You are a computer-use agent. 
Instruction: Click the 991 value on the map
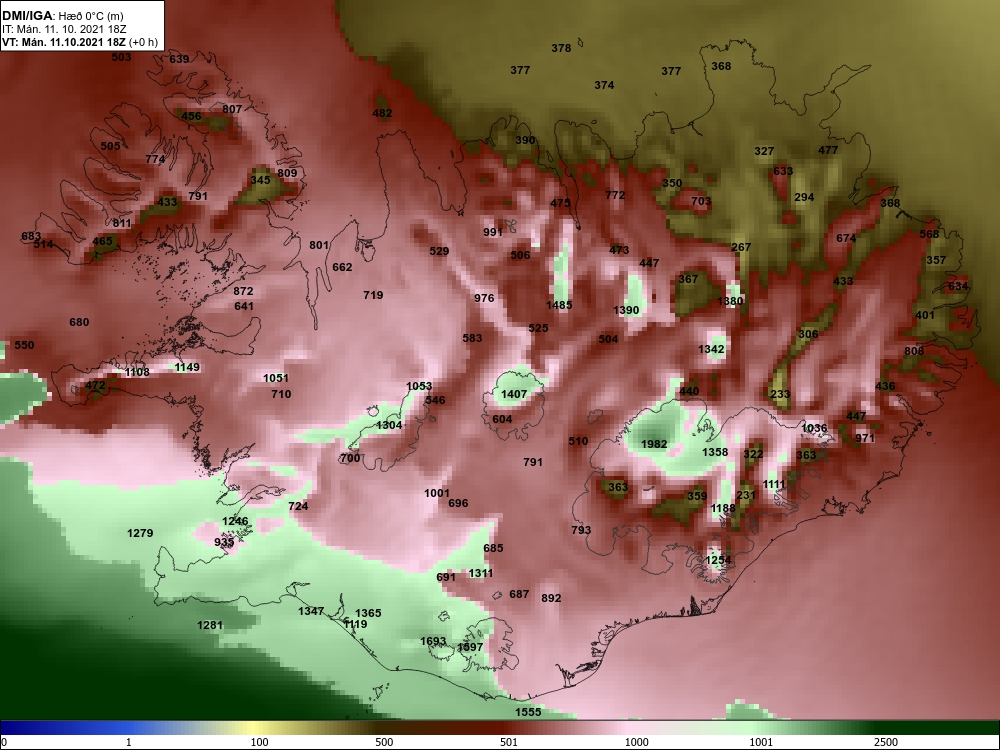tap(493, 232)
